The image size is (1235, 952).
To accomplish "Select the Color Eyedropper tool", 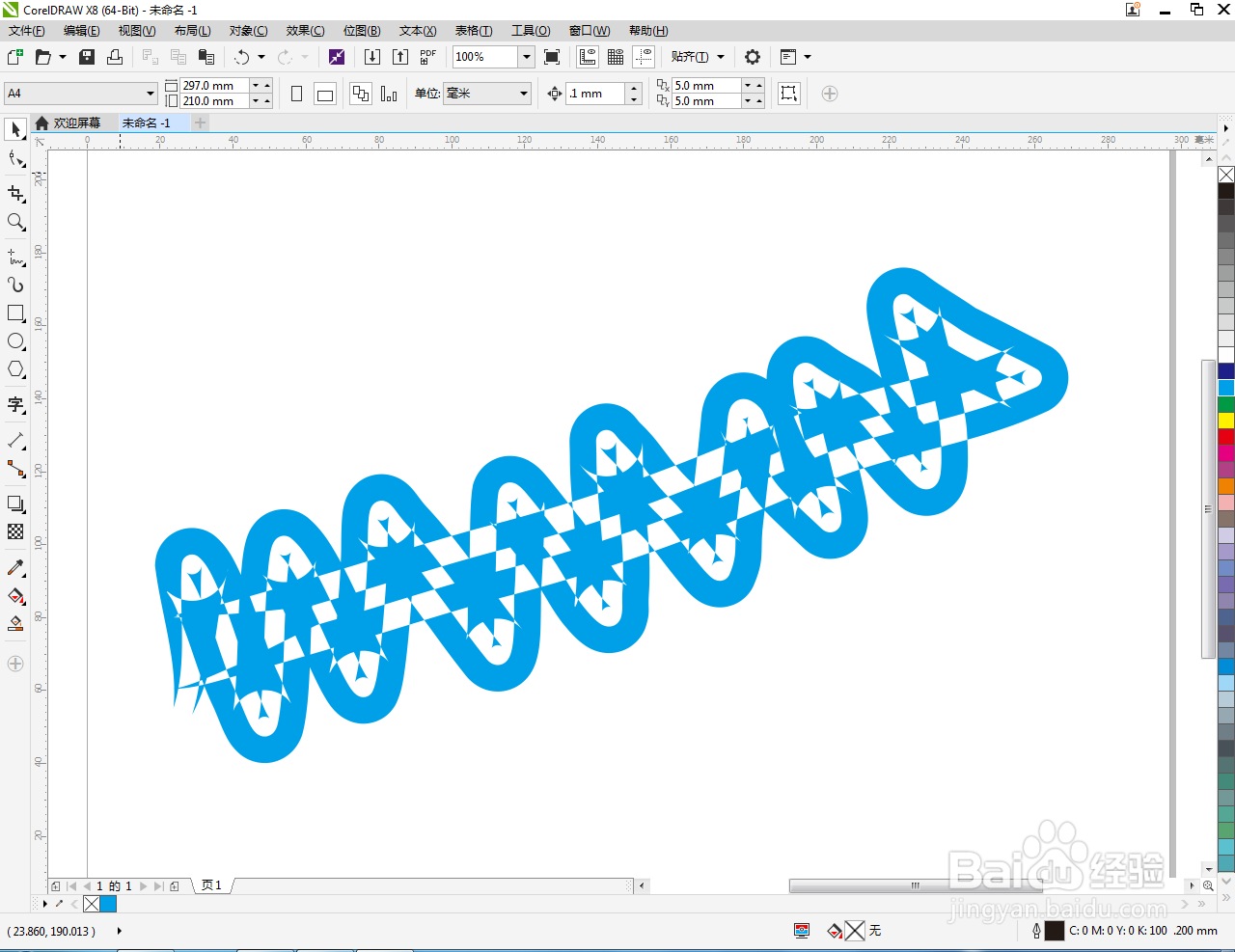I will click(15, 567).
